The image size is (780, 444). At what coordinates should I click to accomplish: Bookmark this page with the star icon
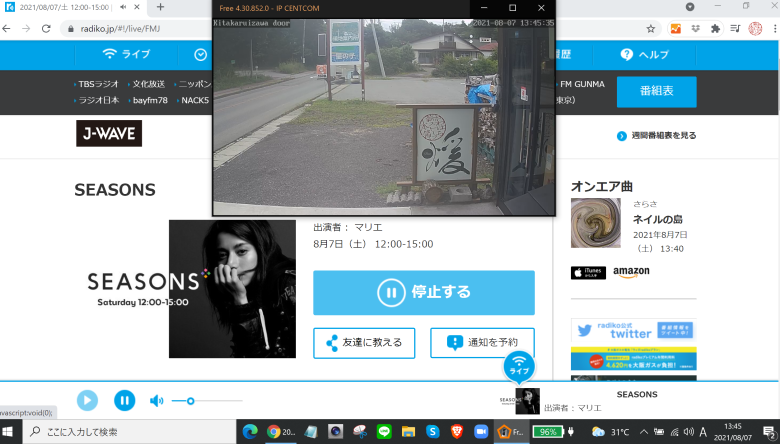tap(651, 29)
